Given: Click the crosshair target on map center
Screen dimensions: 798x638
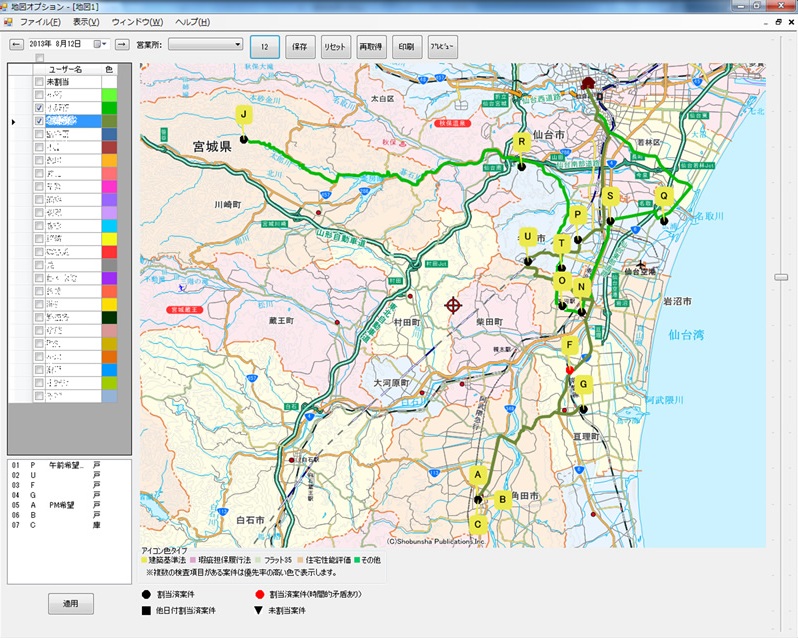Looking at the screenshot, I should pyautogui.click(x=453, y=304).
